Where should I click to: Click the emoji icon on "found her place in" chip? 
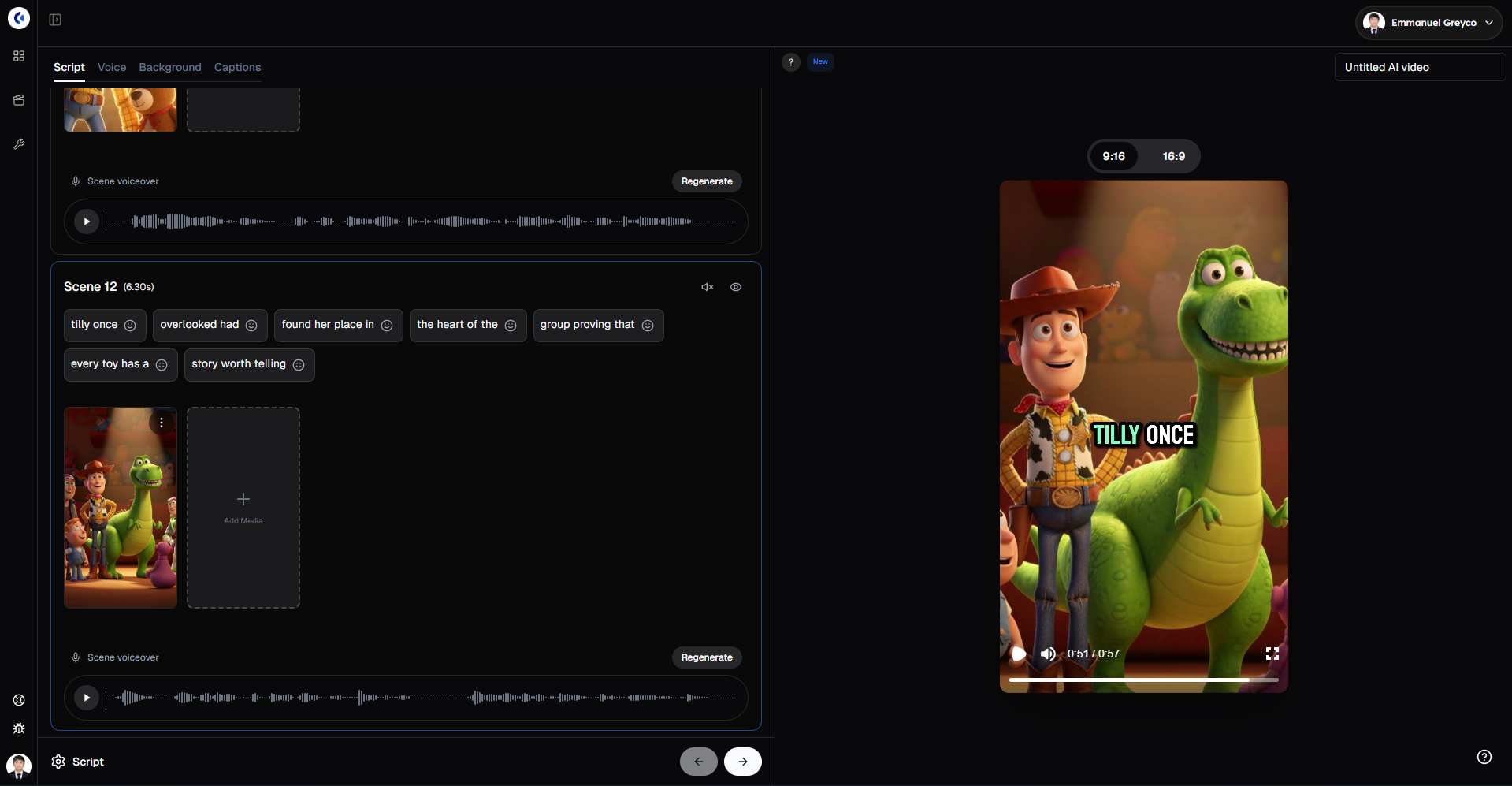(387, 326)
